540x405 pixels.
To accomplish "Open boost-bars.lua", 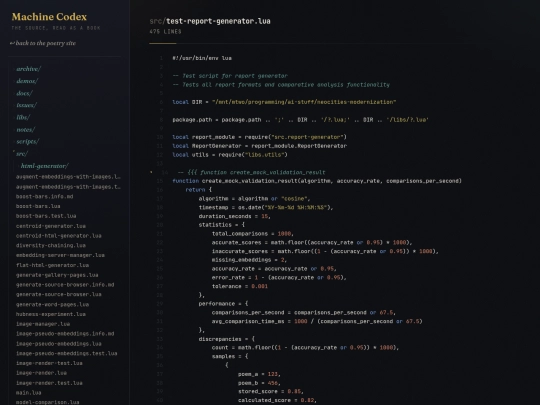I will (38, 206).
